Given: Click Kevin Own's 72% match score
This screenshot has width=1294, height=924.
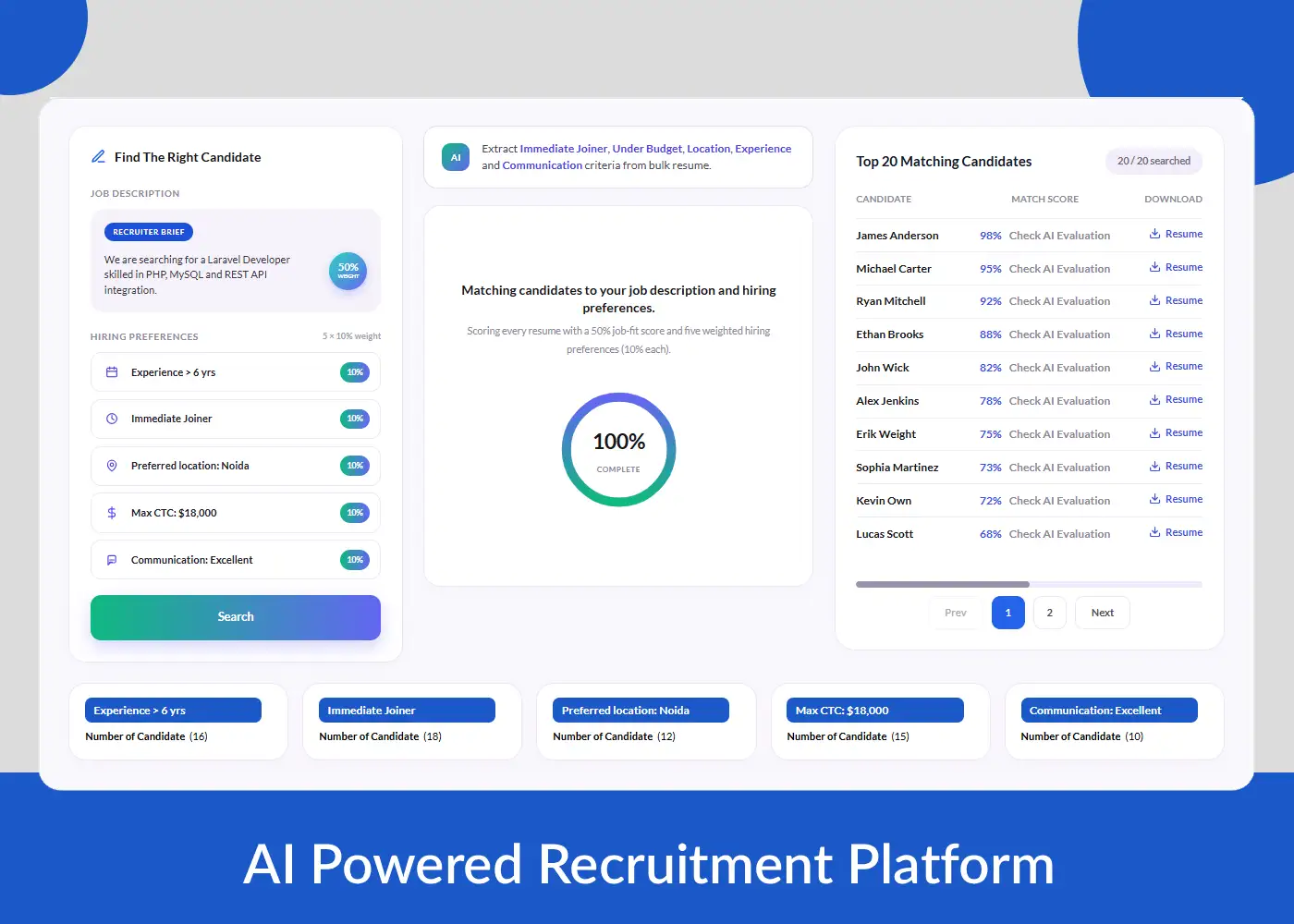Looking at the screenshot, I should (991, 501).
